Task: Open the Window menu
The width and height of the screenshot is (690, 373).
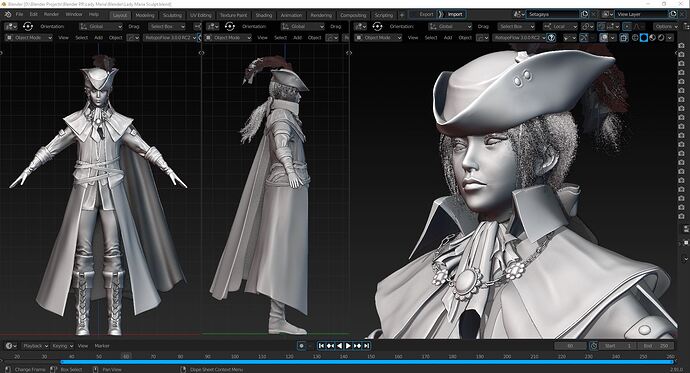Action: (74, 15)
